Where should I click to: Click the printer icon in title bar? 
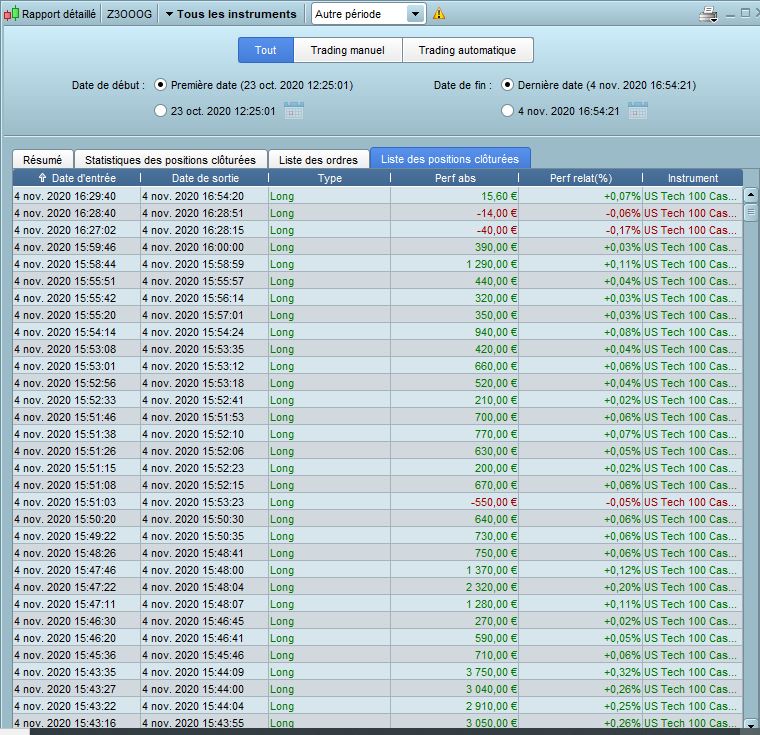click(708, 14)
